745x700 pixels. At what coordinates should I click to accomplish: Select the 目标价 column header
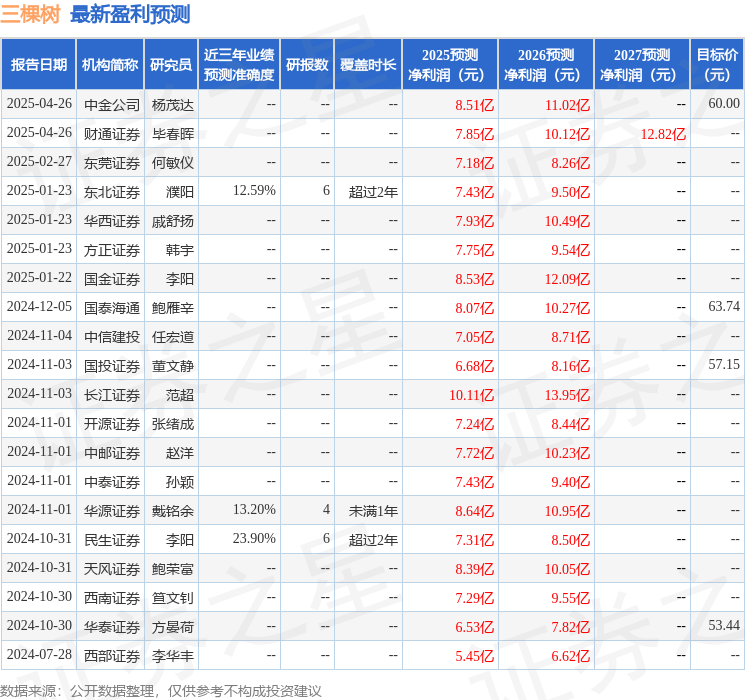click(716, 65)
